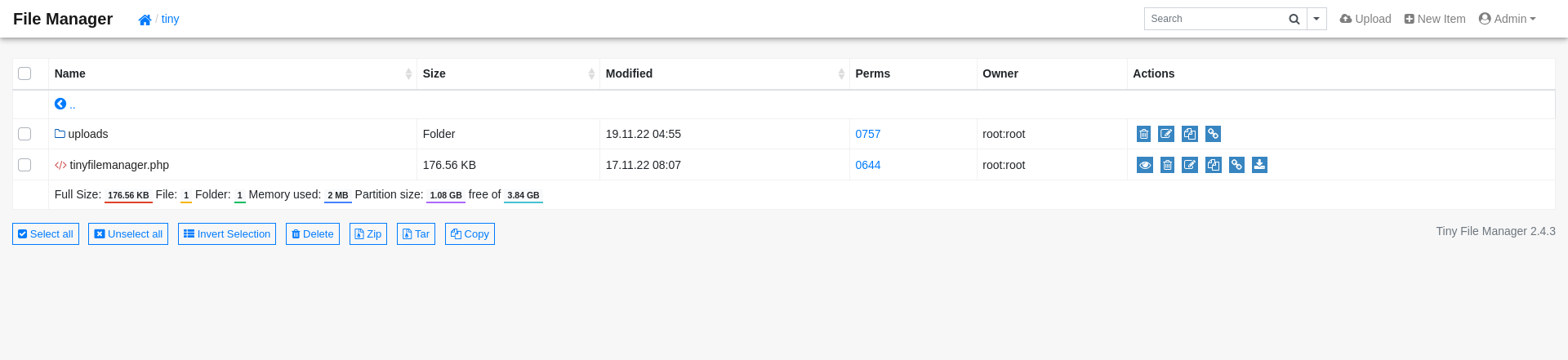
Task: Open permissions link 0644
Action: [x=868, y=165]
